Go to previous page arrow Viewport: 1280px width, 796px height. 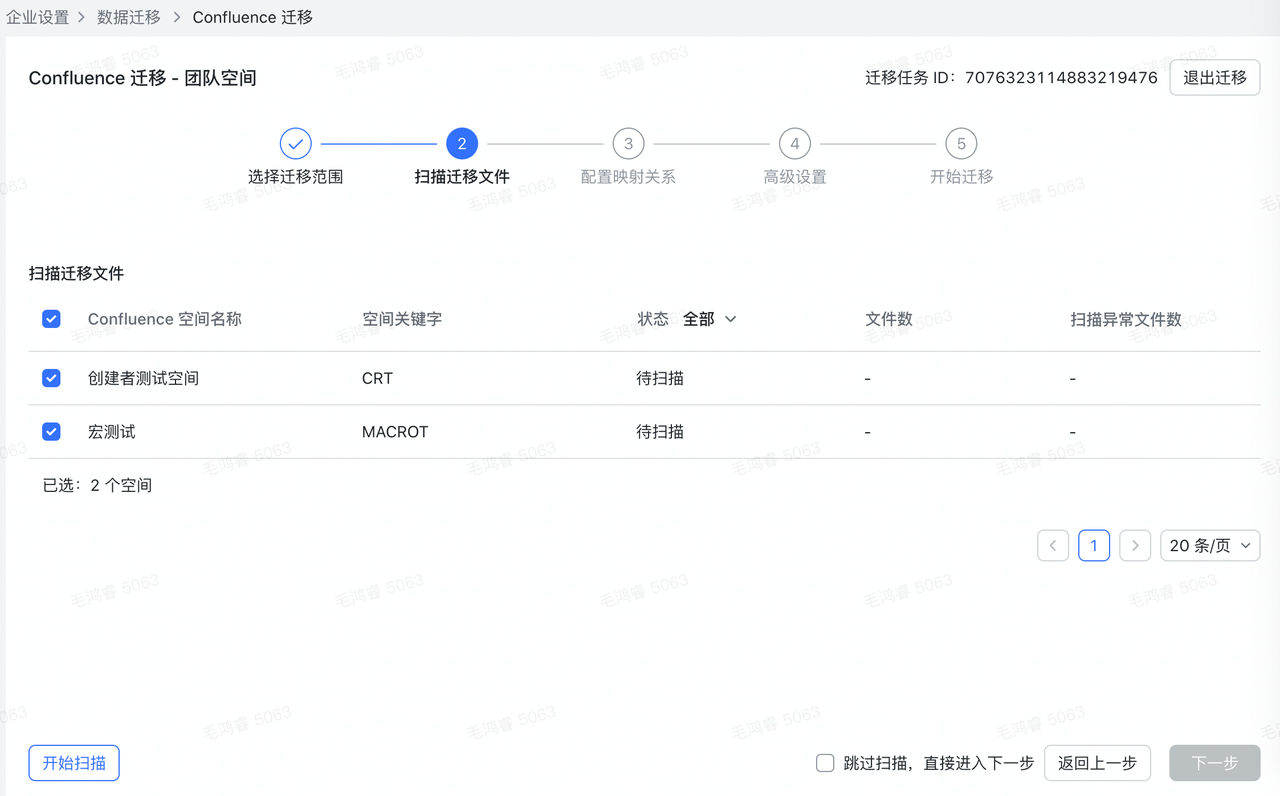click(x=1053, y=545)
